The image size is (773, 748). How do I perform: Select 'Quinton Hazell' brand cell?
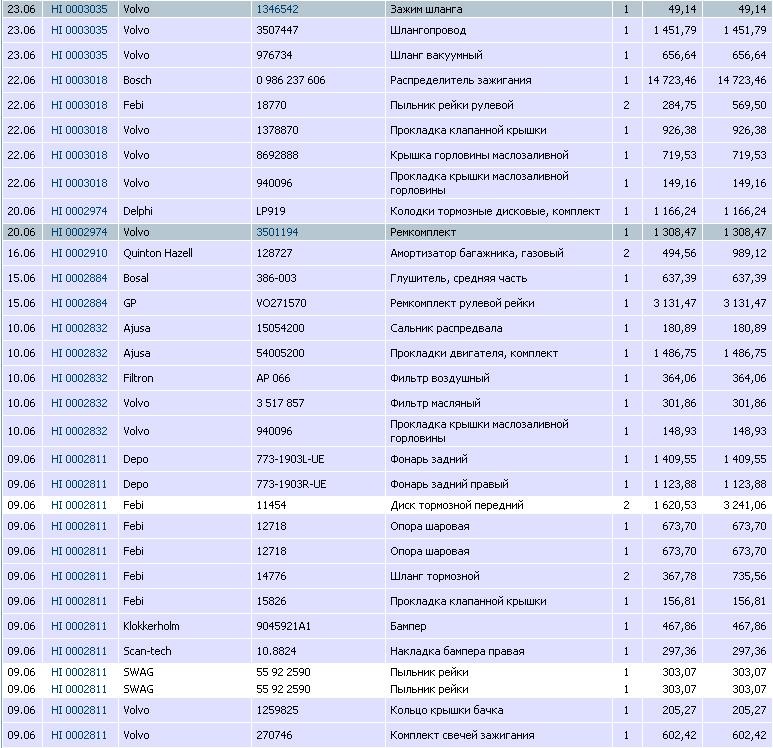(x=158, y=253)
